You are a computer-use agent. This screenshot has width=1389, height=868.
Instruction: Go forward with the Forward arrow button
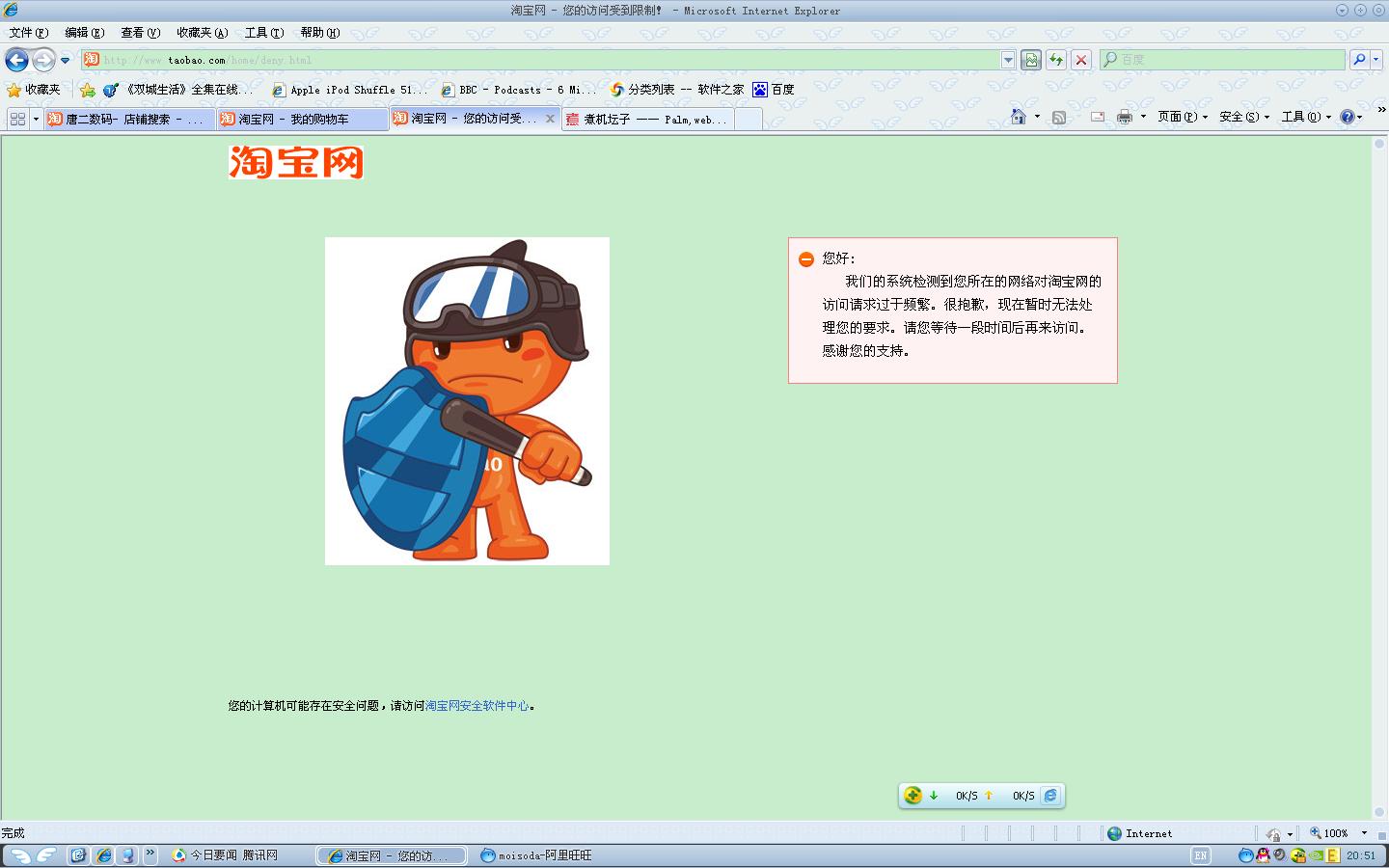pyautogui.click(x=43, y=61)
